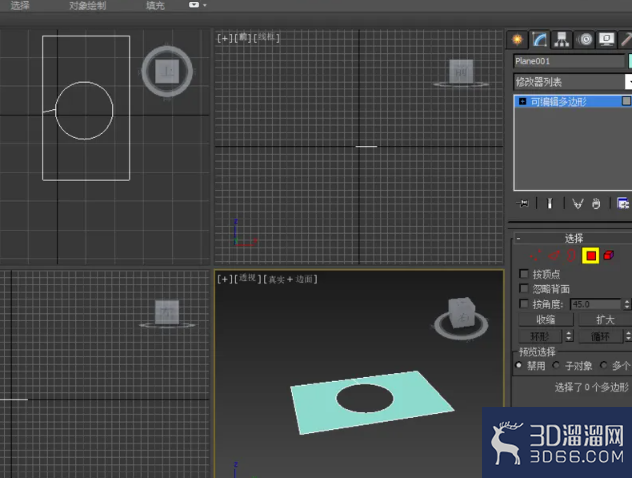This screenshot has height=478, width=632.
Task: Select Element sub-object level
Action: pyautogui.click(x=609, y=255)
